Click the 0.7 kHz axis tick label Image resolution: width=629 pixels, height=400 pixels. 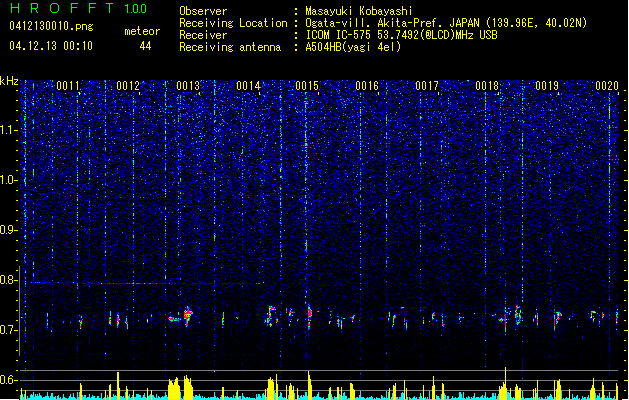tap(9, 331)
